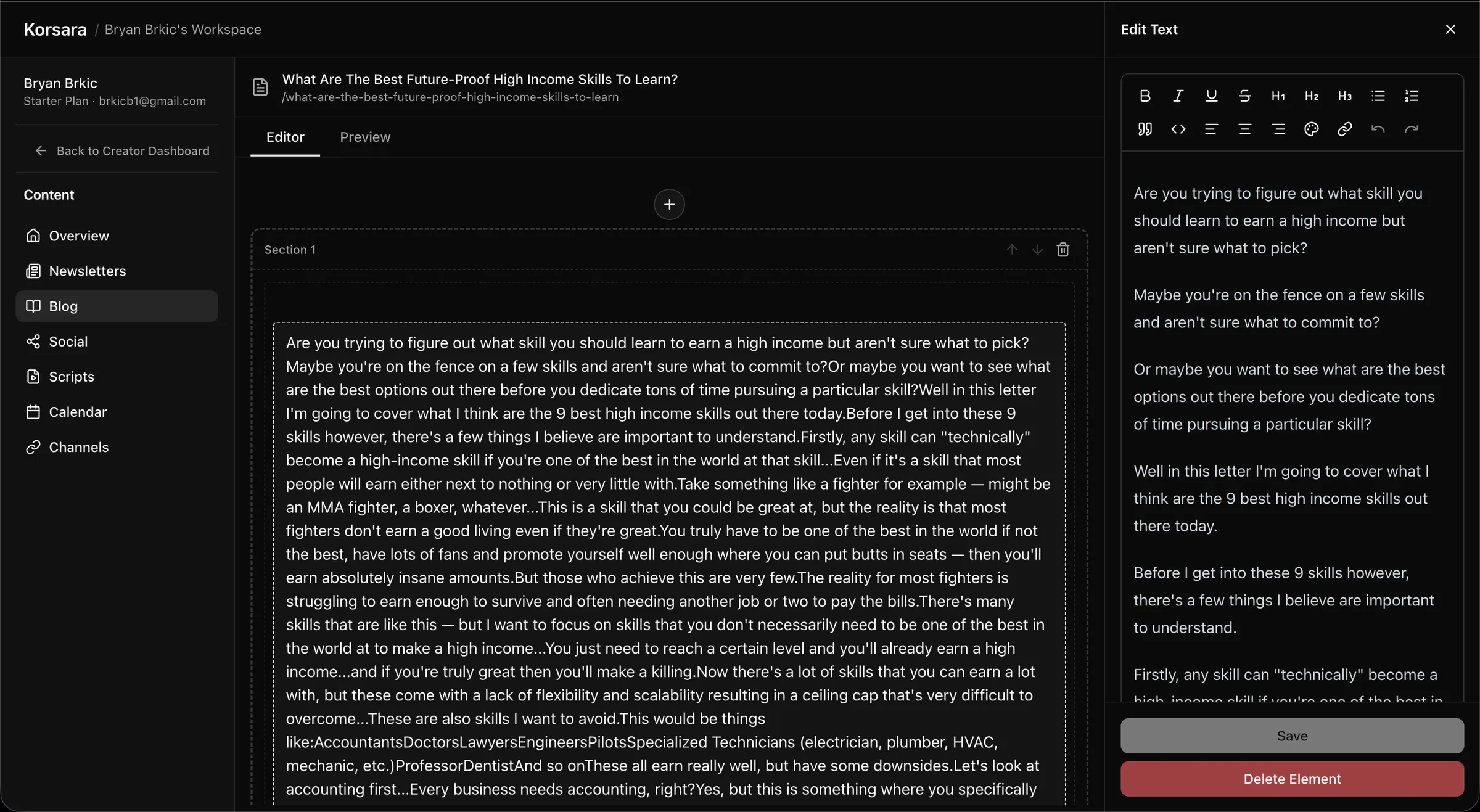Click the document icon beside post title
This screenshot has height=812, width=1480.
click(x=260, y=87)
